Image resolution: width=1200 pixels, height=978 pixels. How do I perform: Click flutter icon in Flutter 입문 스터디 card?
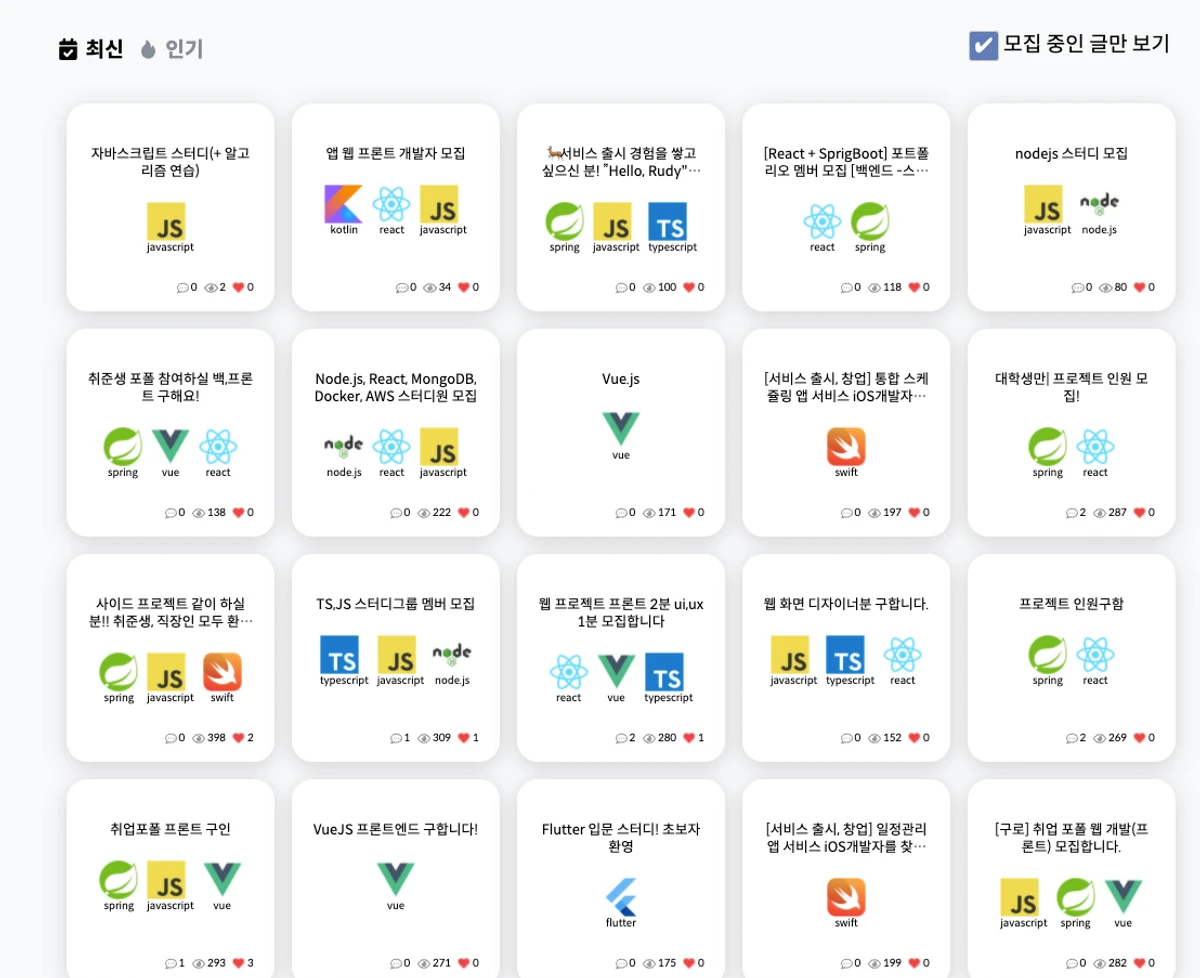coord(621,898)
